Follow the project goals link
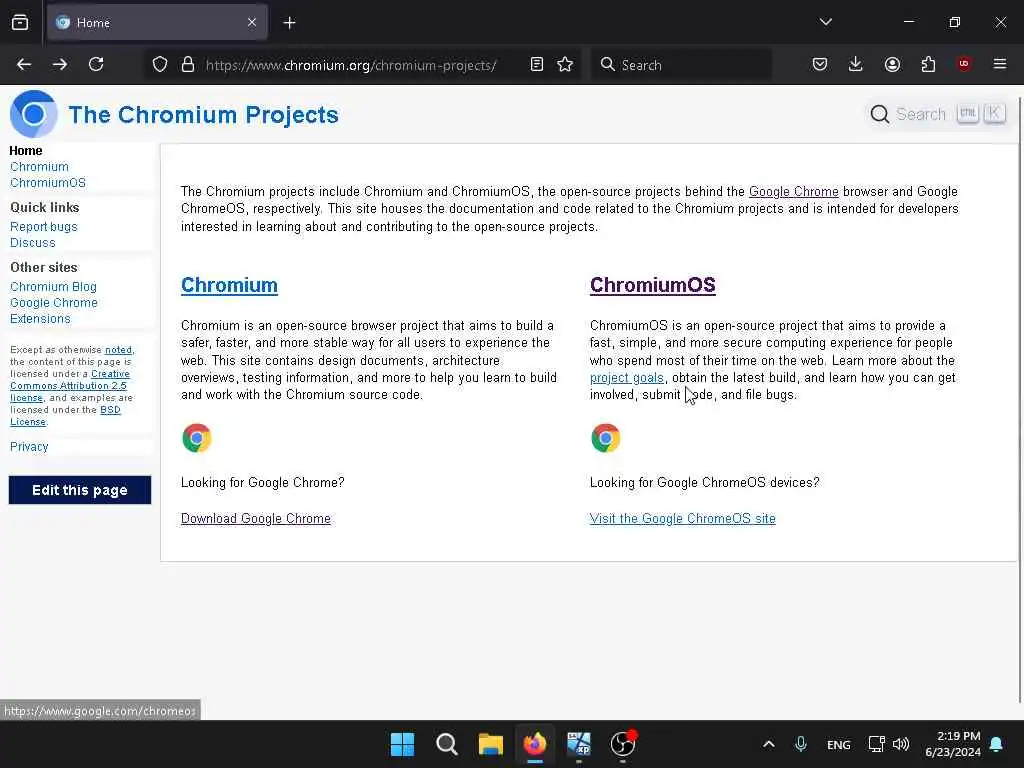The width and height of the screenshot is (1024, 768). (x=627, y=377)
